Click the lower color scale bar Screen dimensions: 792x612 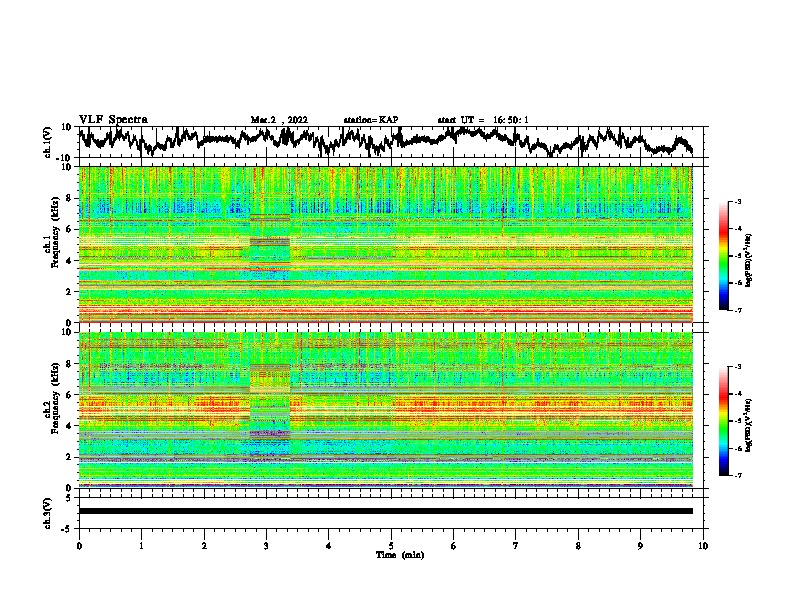coord(724,421)
